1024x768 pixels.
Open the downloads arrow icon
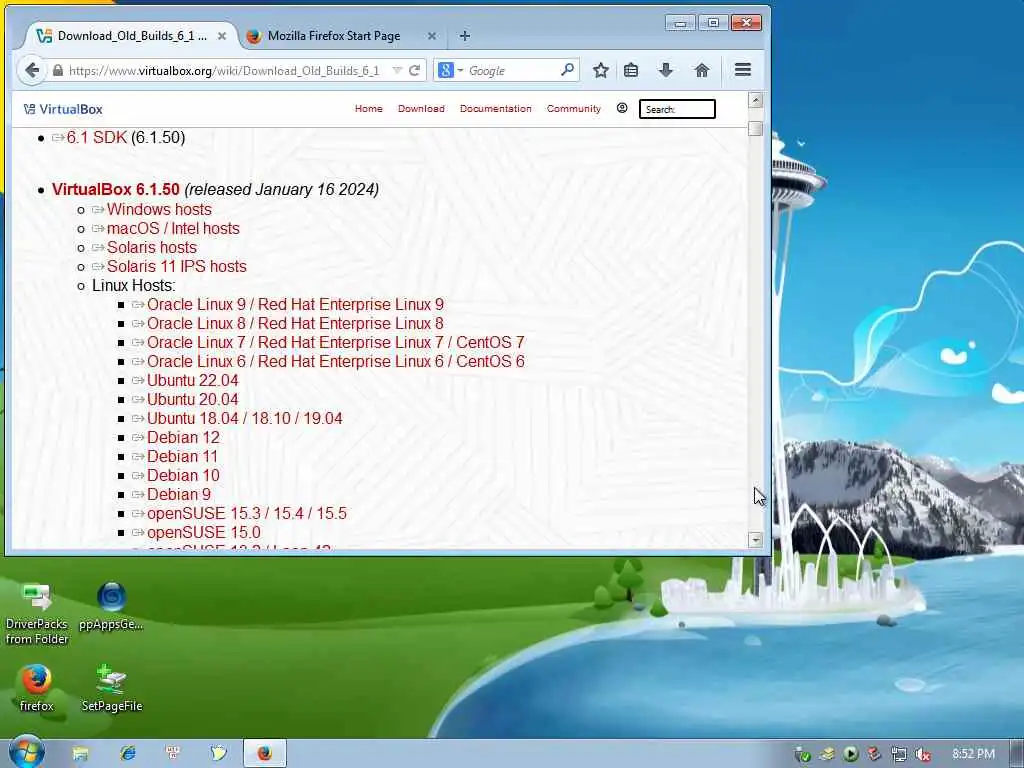coord(665,71)
